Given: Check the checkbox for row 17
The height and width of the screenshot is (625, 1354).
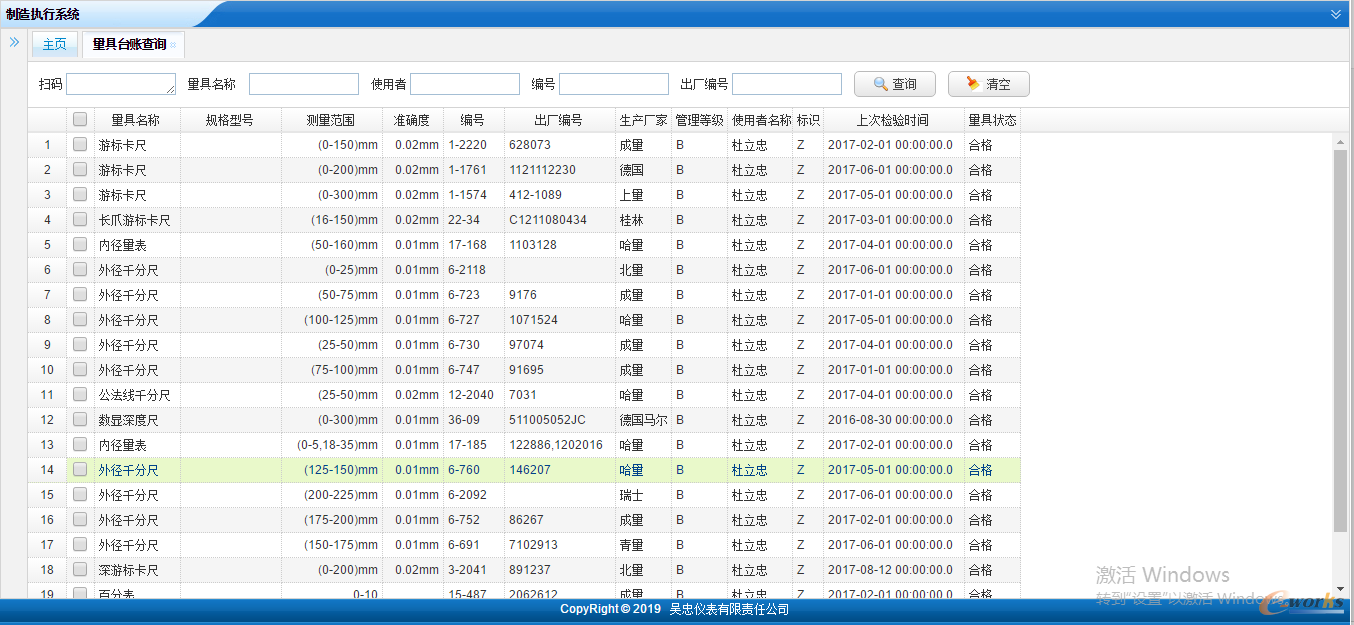Looking at the screenshot, I should pyautogui.click(x=80, y=544).
